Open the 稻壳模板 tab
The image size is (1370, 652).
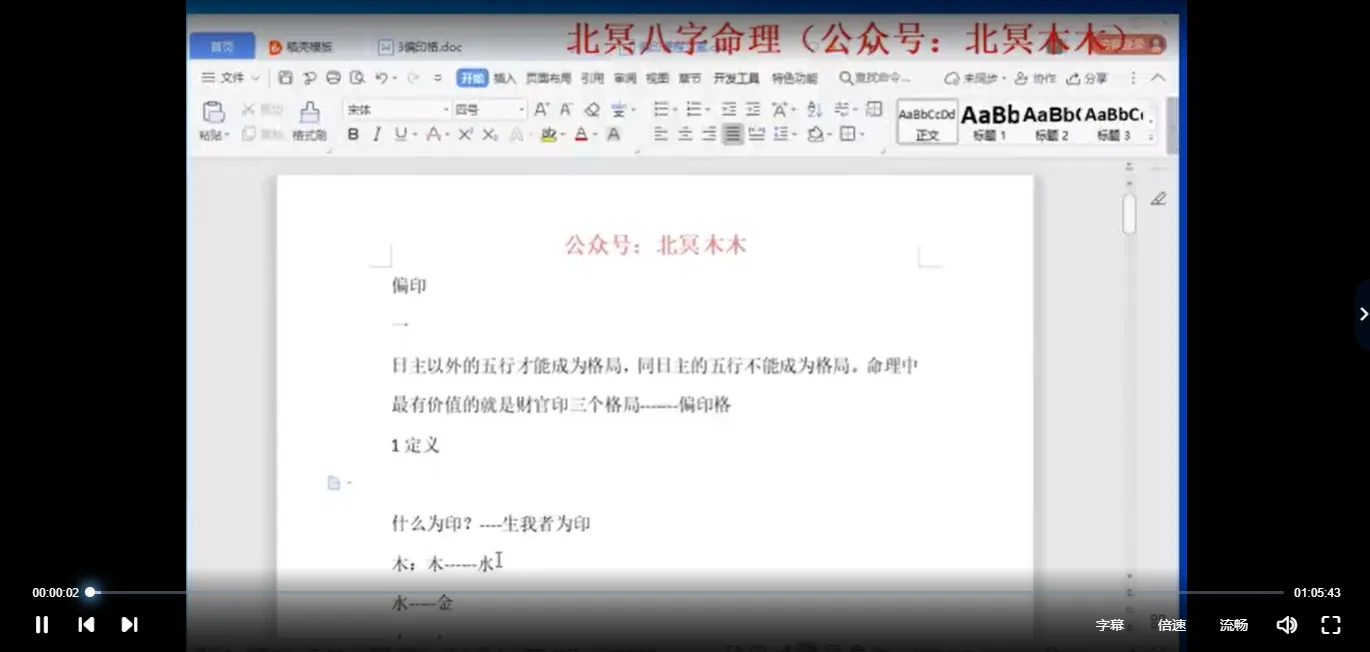(x=302, y=46)
